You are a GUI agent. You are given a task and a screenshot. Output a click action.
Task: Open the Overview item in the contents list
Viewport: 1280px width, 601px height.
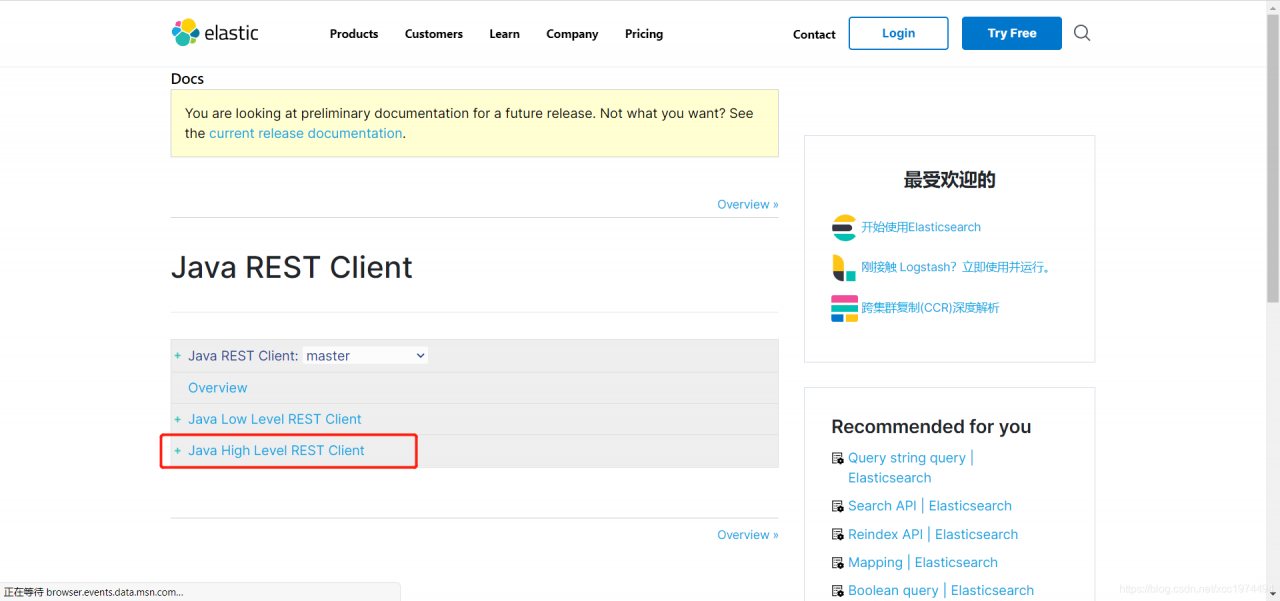[x=217, y=388]
